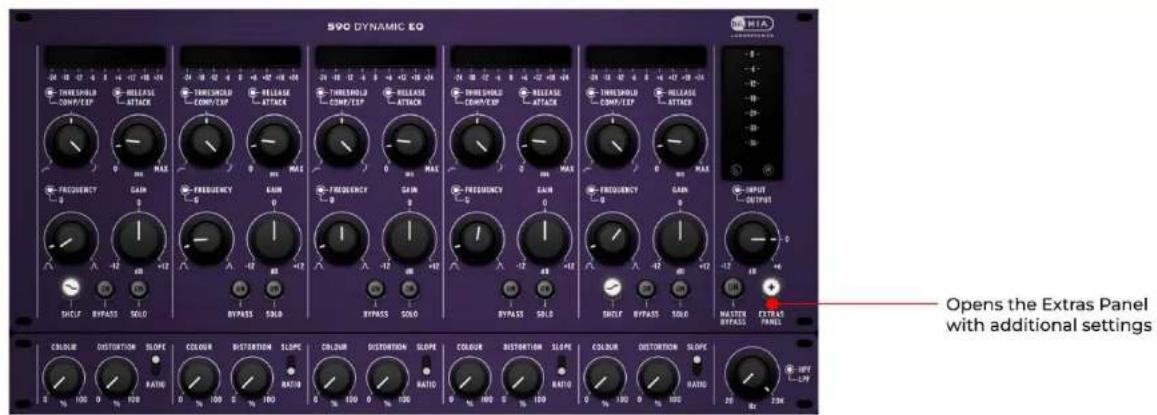
Task: Switch first band's Release / Attack selector
Action: (x=119, y=93)
